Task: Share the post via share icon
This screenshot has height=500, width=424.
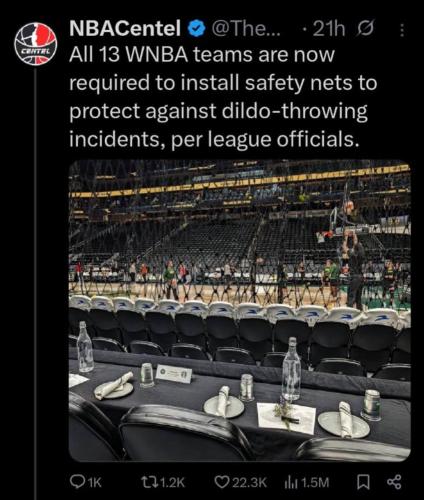Action: (394, 482)
